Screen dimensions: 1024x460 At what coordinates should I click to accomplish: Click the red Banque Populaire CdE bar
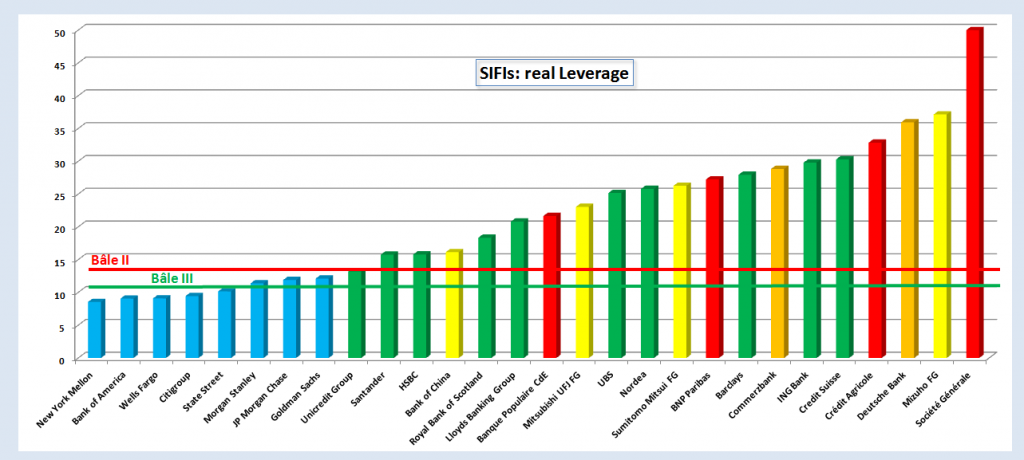point(552,286)
